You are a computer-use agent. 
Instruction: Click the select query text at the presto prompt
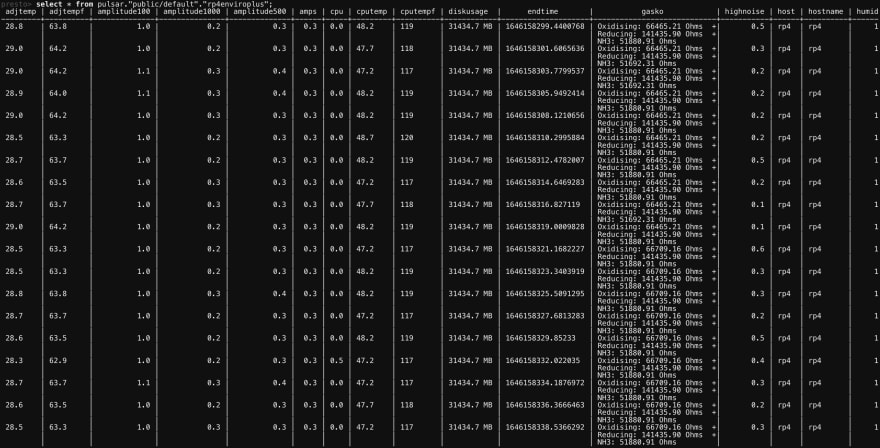point(154,4)
